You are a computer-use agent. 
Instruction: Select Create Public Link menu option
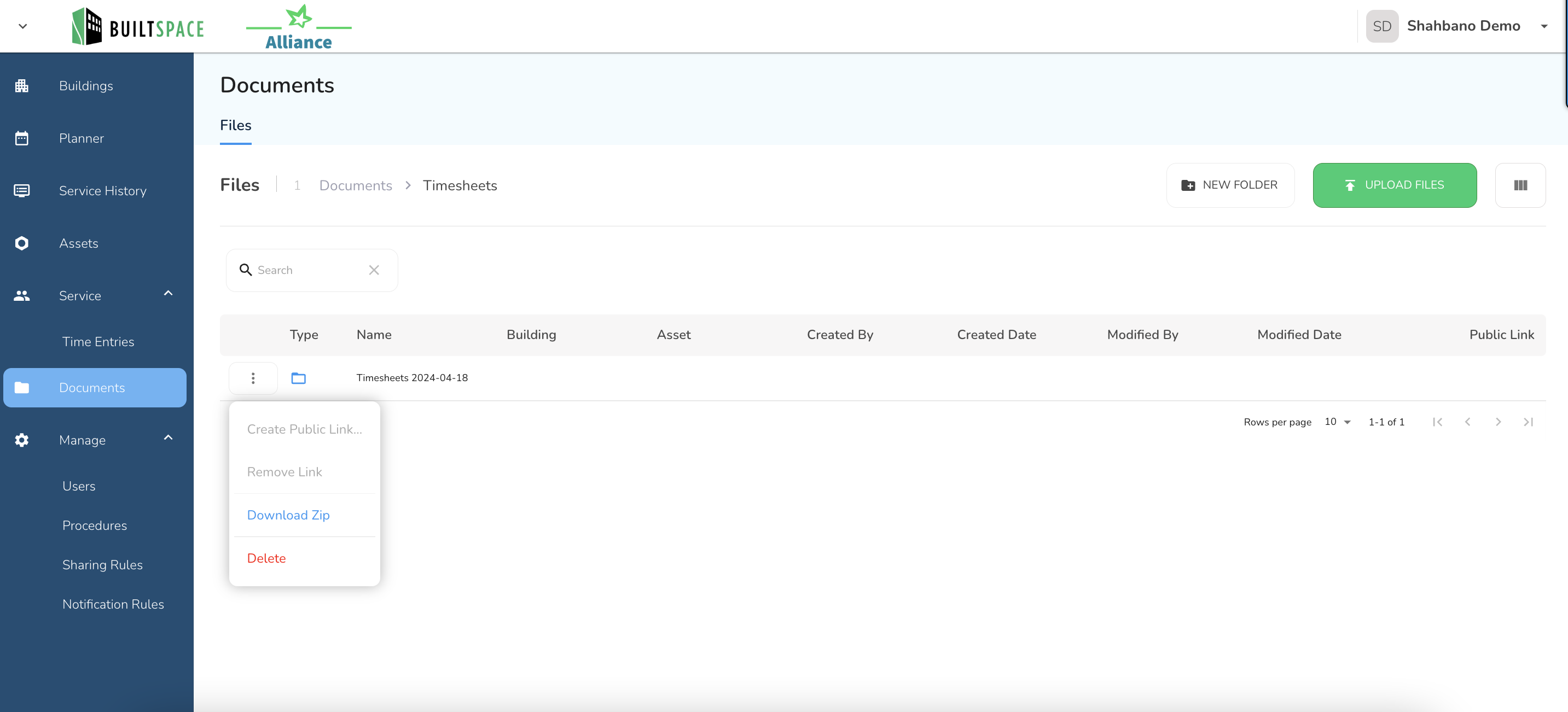click(x=304, y=429)
